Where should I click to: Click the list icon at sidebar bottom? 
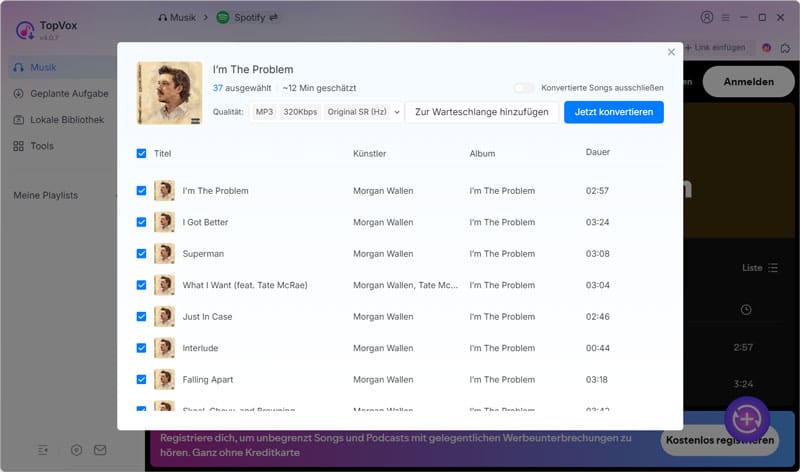point(43,450)
